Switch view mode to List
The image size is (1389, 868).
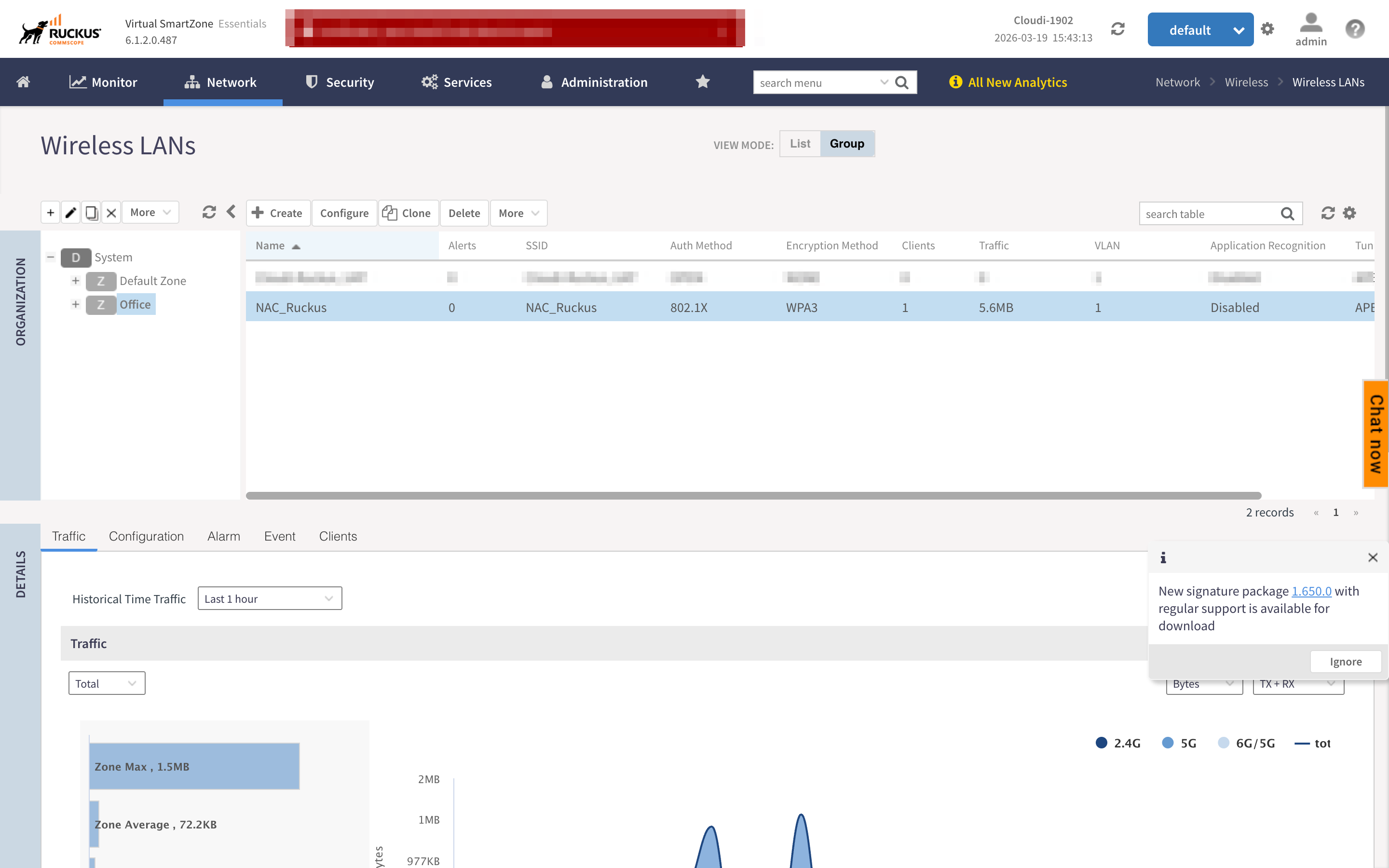click(x=800, y=144)
